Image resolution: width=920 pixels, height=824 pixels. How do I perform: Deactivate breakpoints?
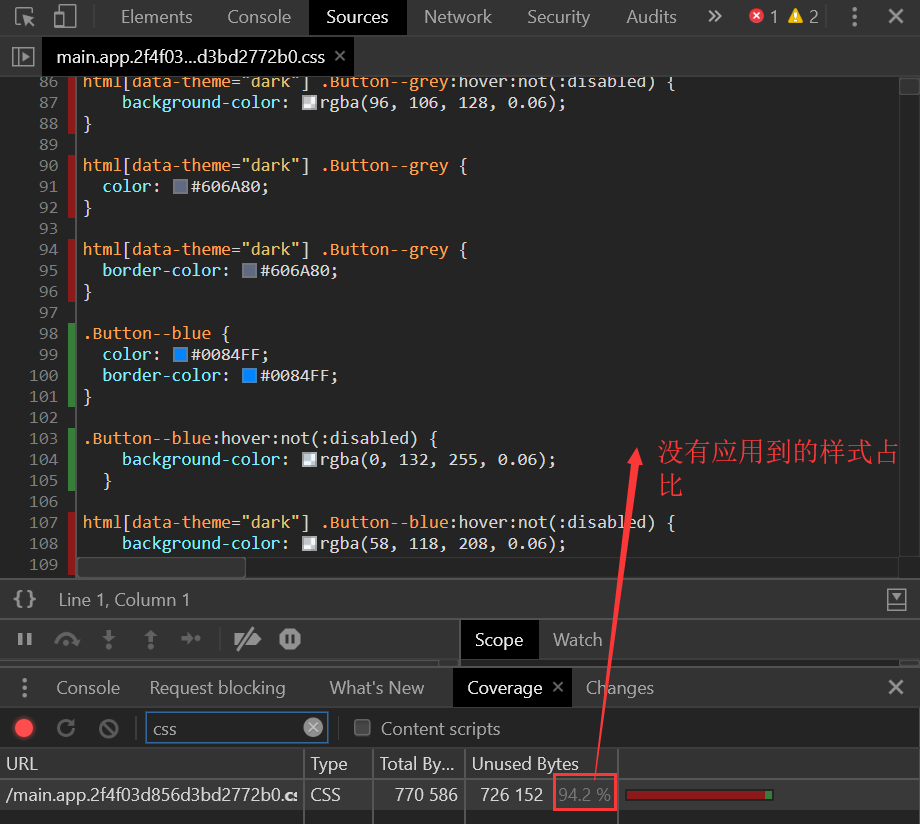coord(247,639)
